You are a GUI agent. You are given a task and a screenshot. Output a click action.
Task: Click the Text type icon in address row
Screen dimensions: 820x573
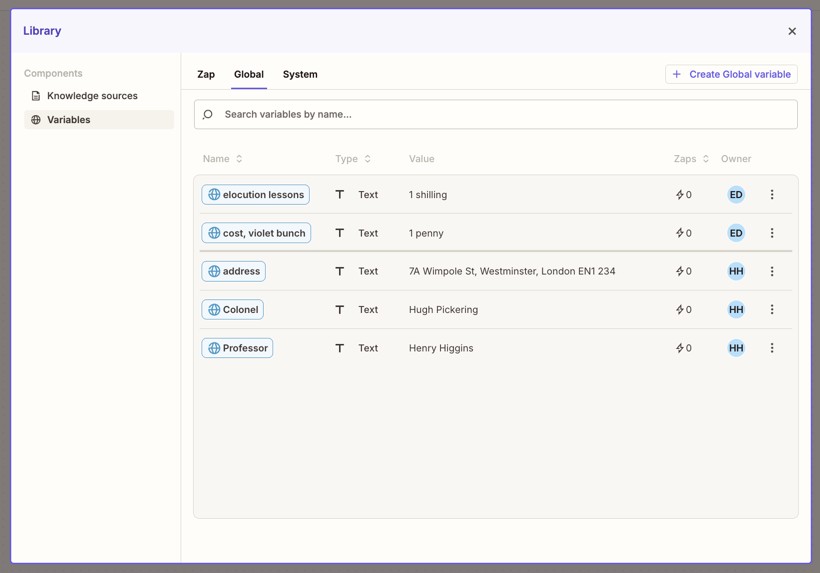coord(340,271)
